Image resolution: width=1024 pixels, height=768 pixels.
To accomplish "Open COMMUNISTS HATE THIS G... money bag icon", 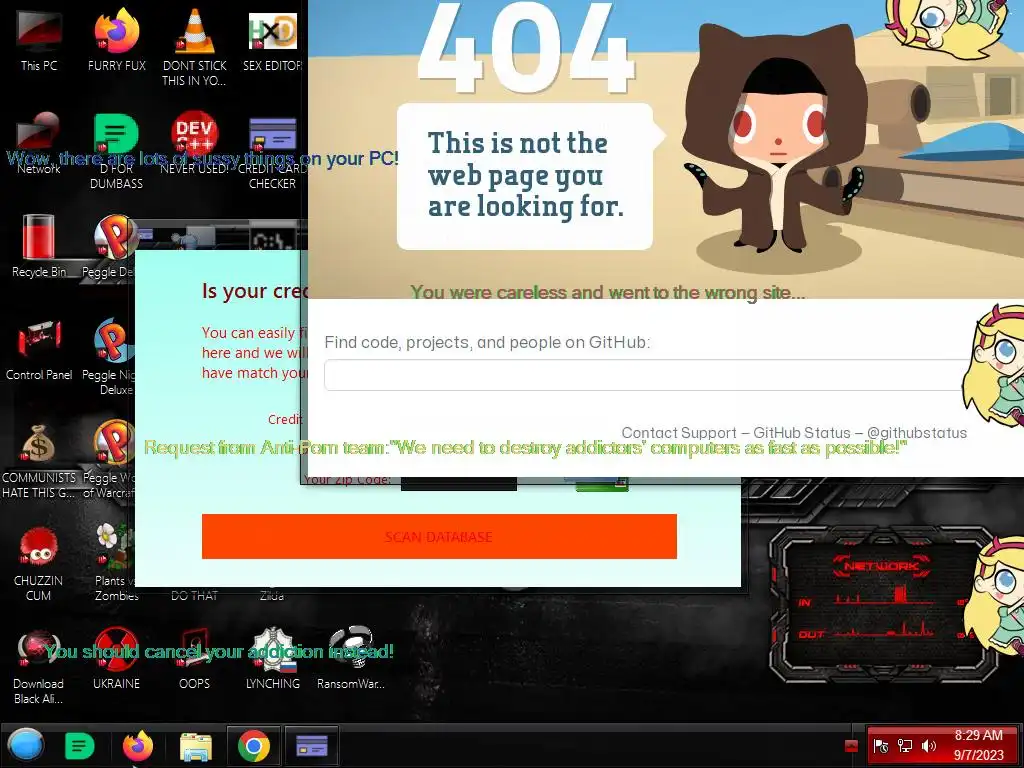I will click(39, 459).
